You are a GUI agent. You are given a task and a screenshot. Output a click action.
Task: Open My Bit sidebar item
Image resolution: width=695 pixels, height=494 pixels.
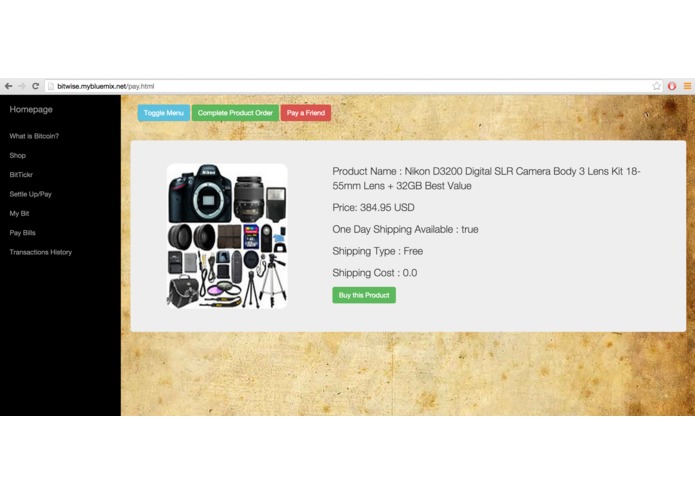[20, 214]
